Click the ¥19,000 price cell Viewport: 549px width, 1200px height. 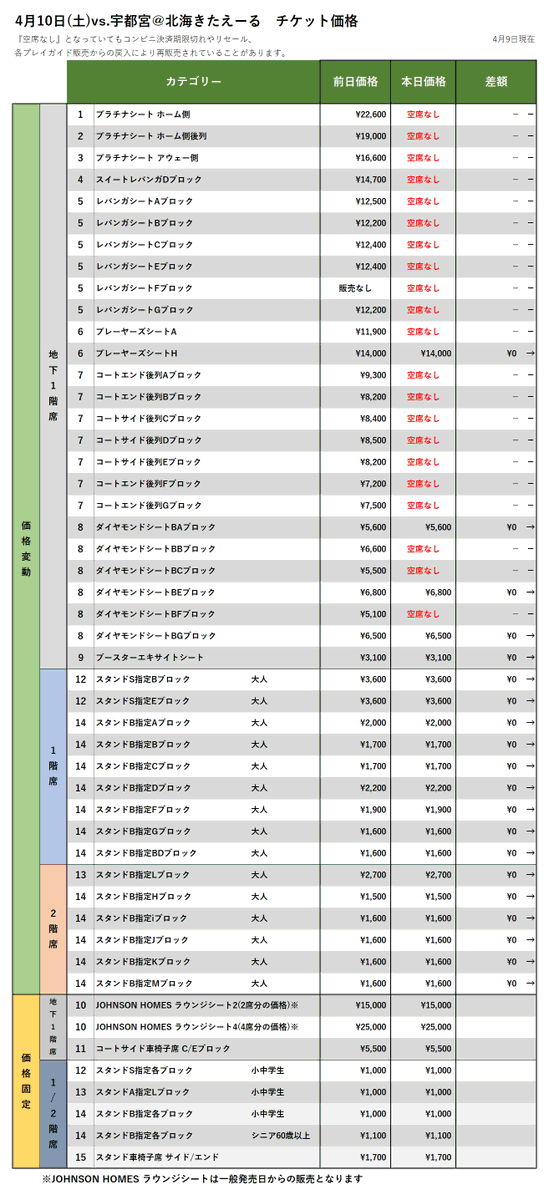(371, 136)
